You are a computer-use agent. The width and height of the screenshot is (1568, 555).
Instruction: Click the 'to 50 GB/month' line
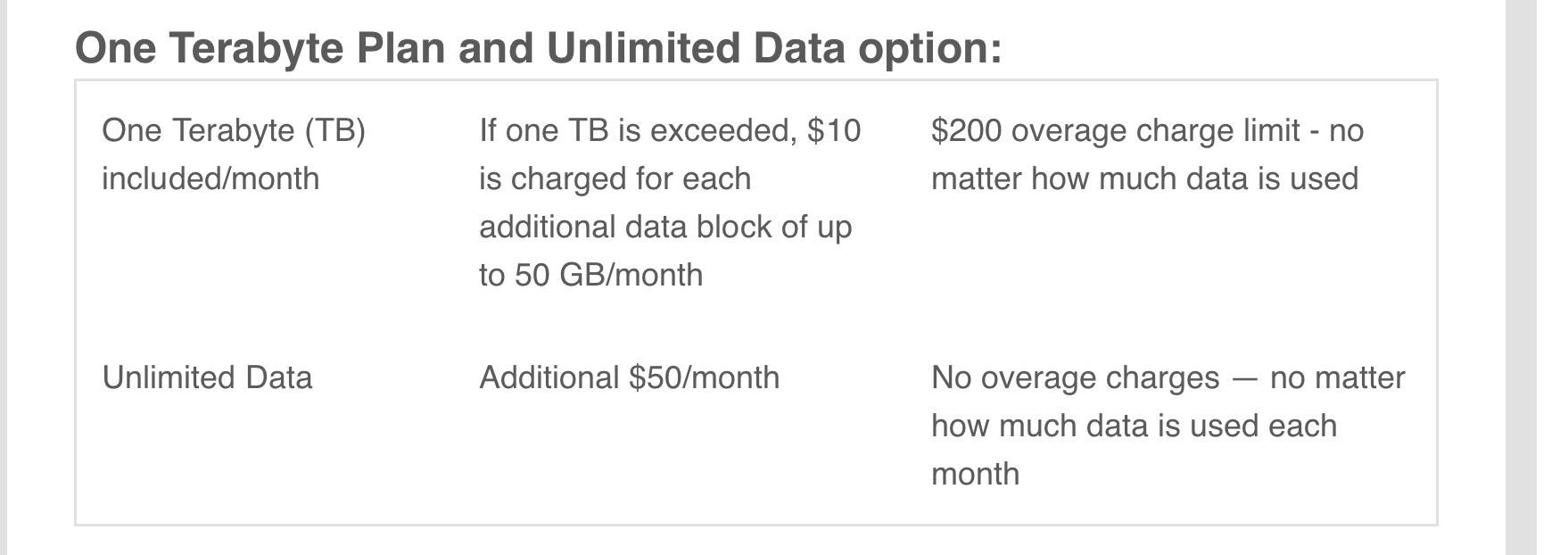point(590,275)
